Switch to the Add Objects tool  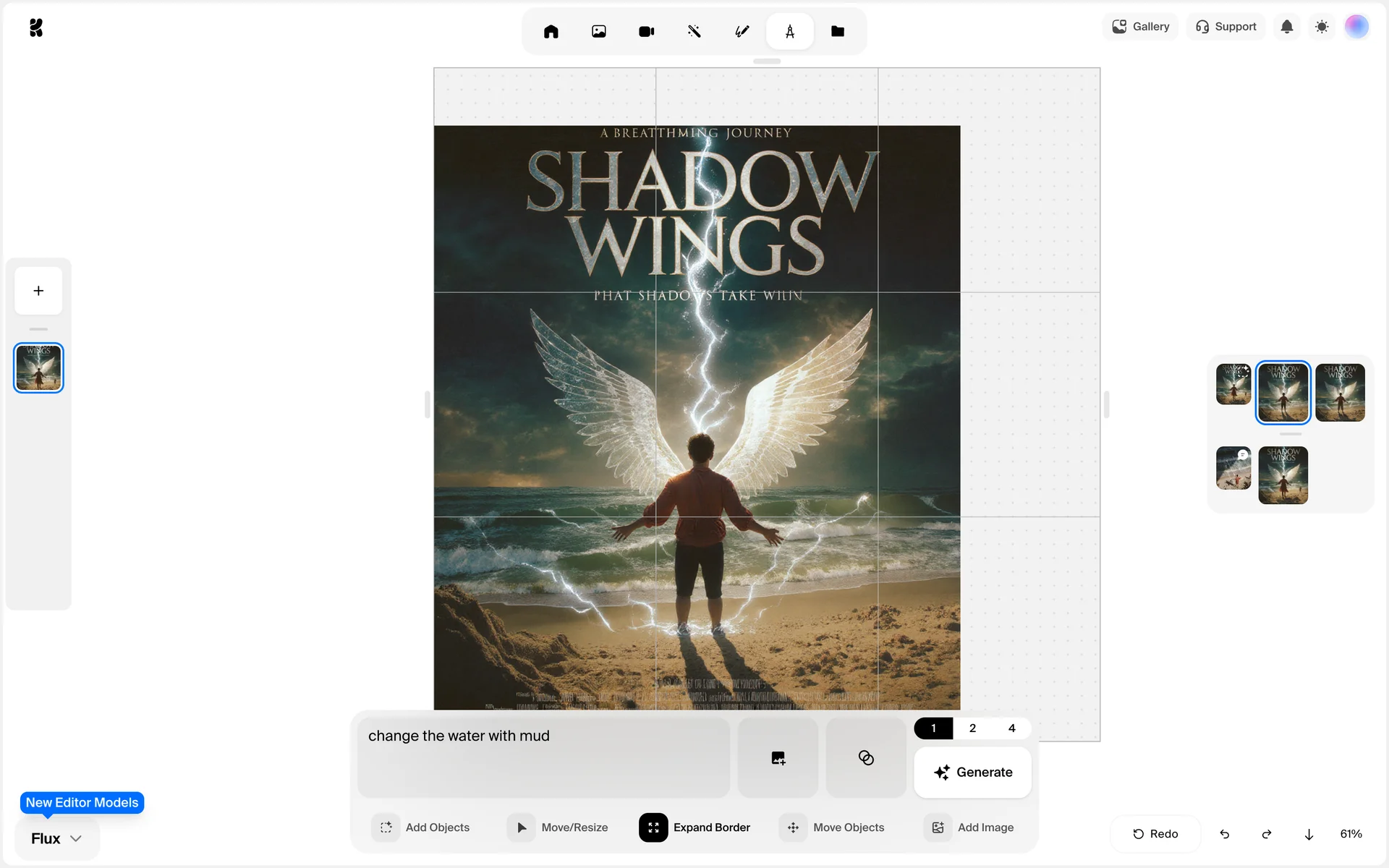pos(422,827)
